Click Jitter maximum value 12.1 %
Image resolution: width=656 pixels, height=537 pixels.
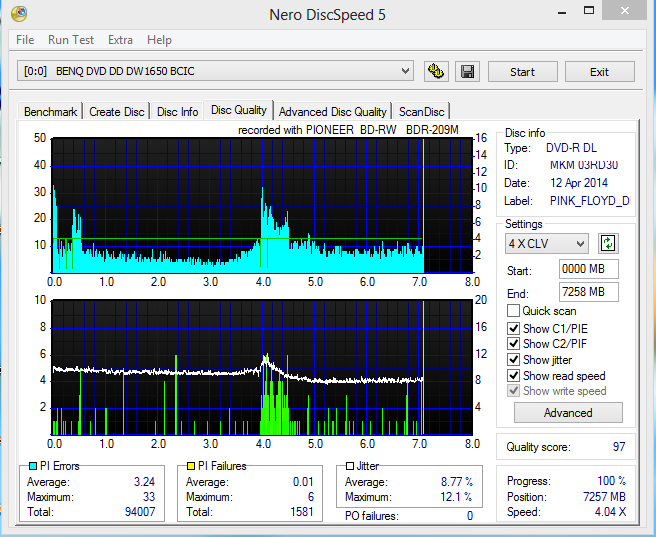(456, 497)
